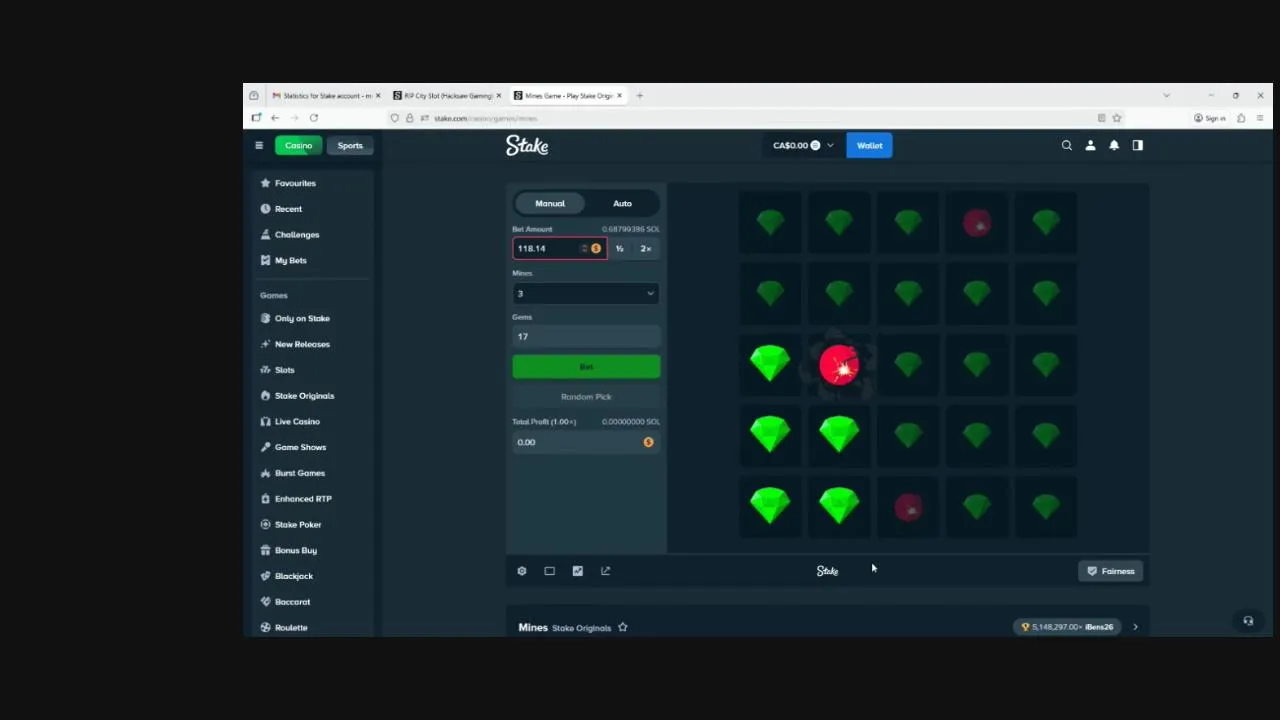Expand the CA$0.00 balance currency dropdown

click(803, 145)
